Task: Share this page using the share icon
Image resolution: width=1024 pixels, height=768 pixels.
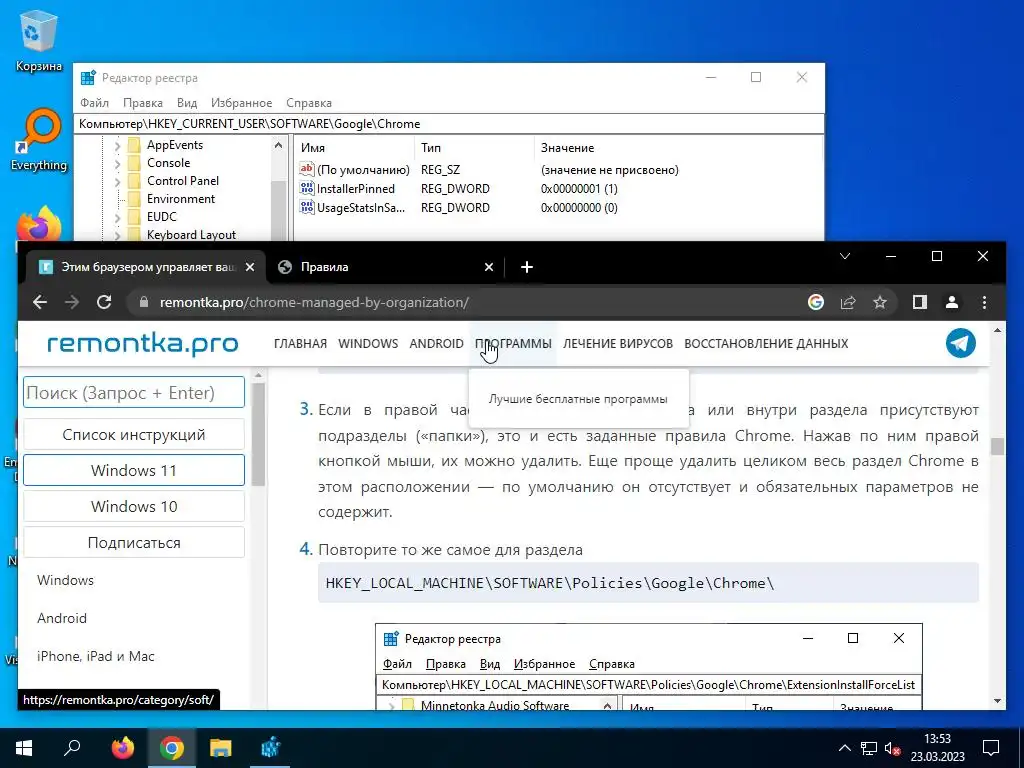Action: coord(848,302)
